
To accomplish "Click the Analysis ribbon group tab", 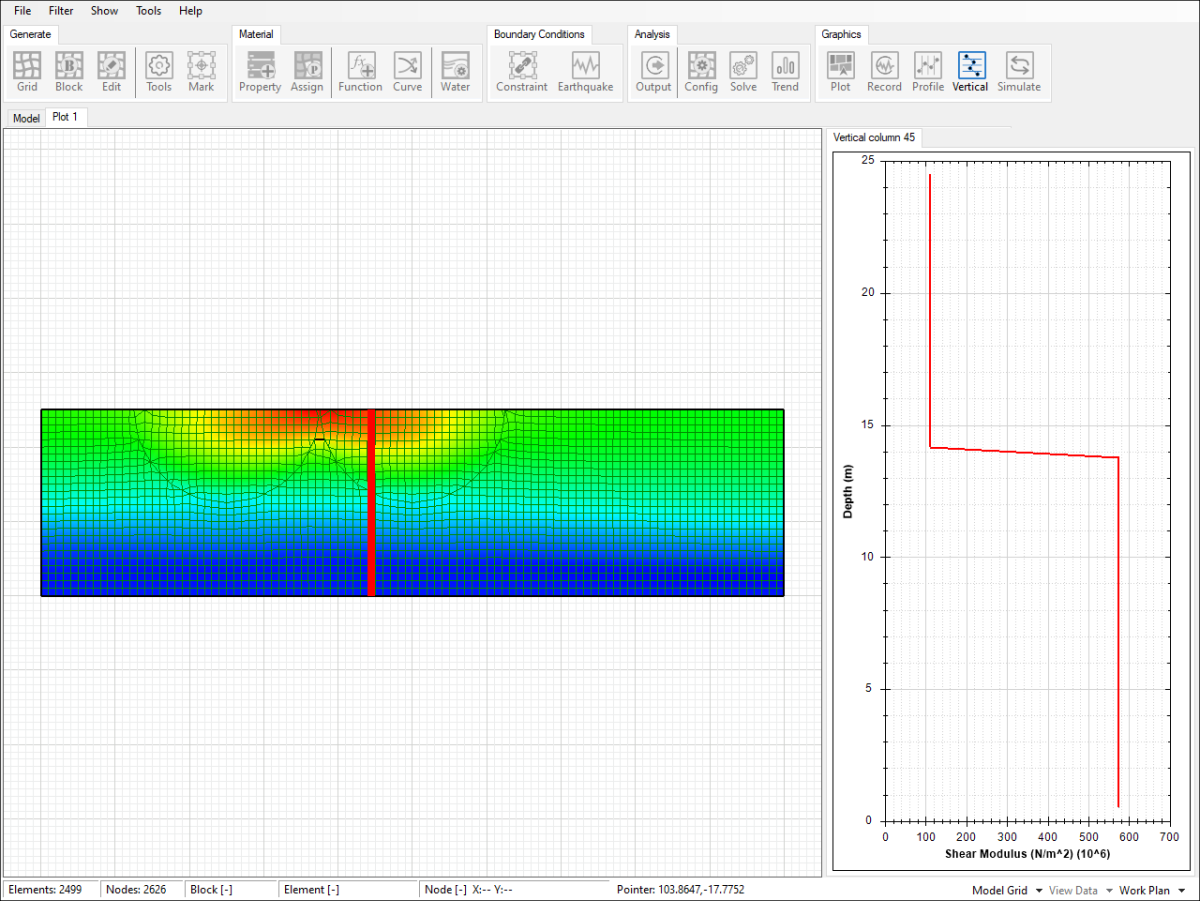I will tap(652, 34).
